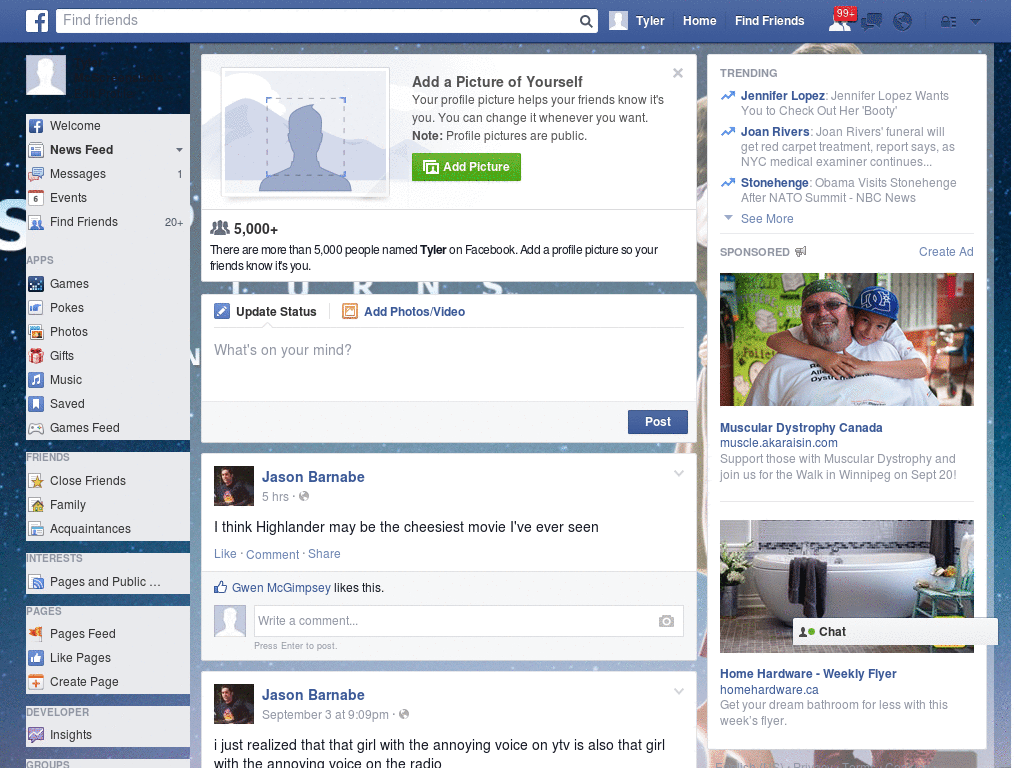Open the Games Feed controller icon
1024x768 pixels.
(36, 428)
